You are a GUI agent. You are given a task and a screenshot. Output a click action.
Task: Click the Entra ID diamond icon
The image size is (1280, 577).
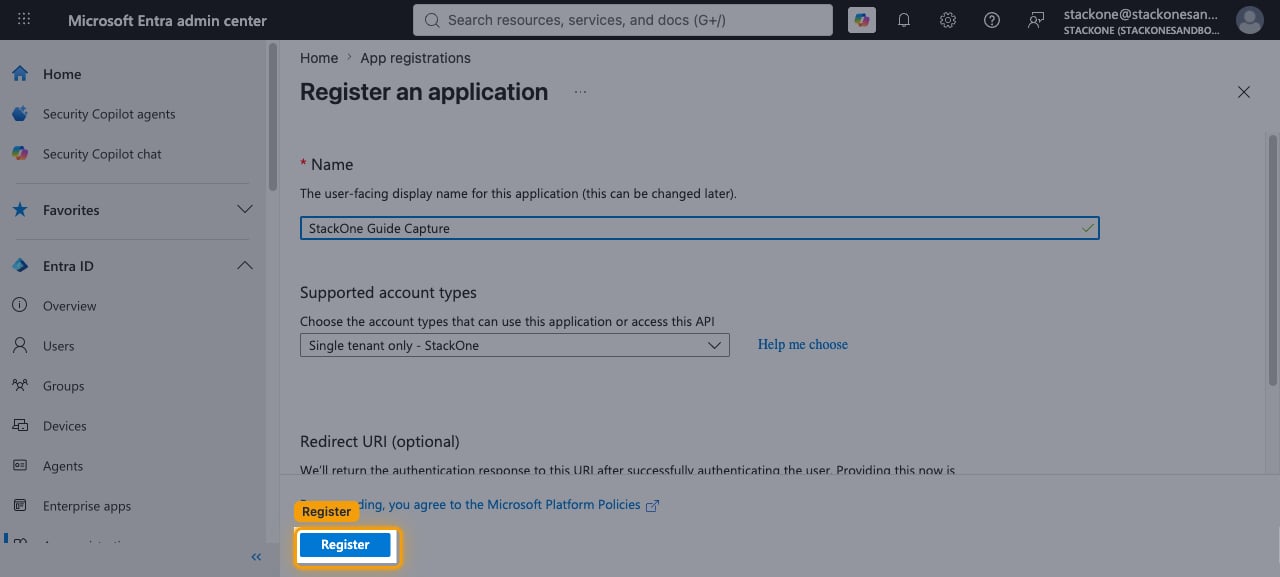(20, 266)
